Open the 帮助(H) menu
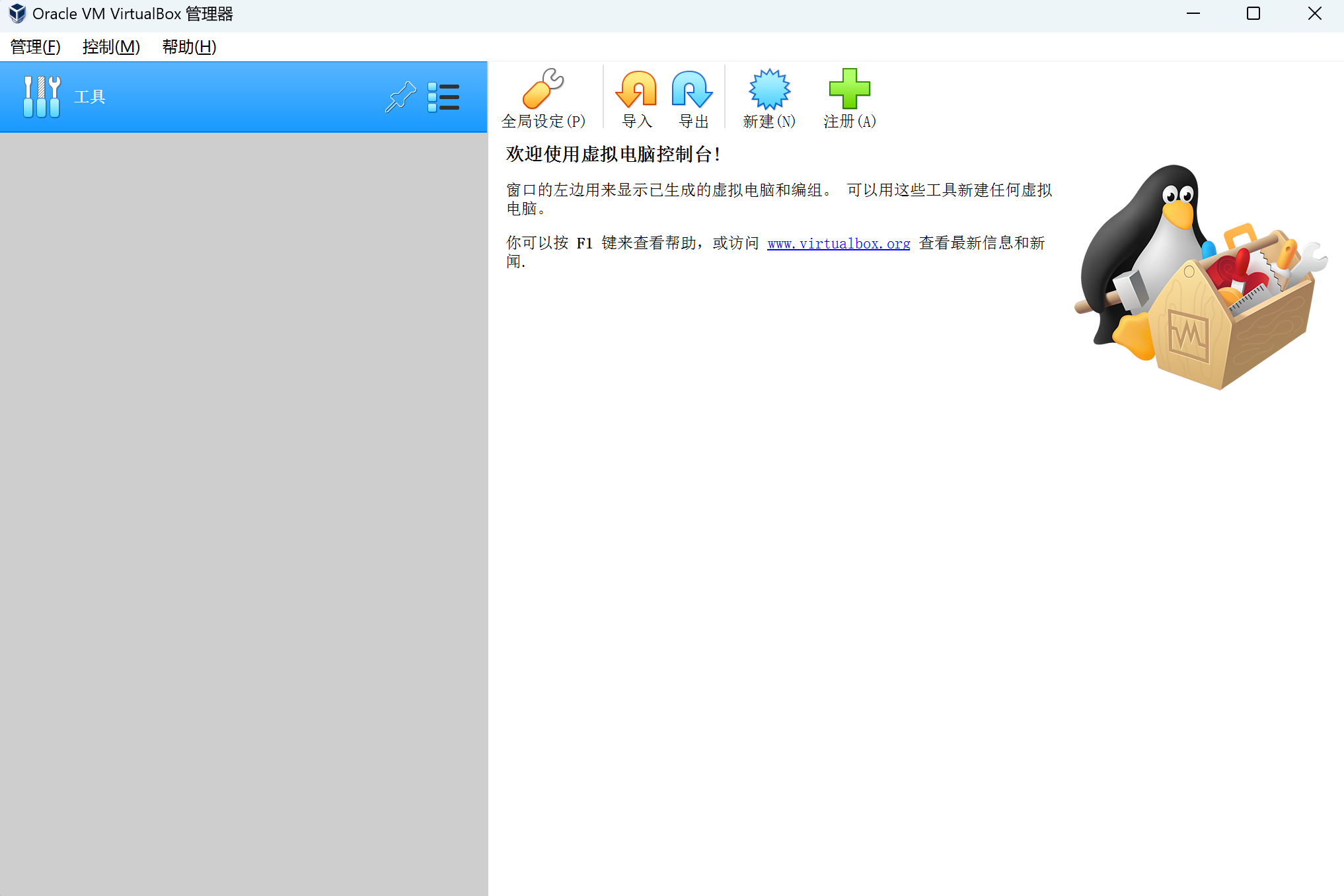The image size is (1344, 896). [189, 47]
